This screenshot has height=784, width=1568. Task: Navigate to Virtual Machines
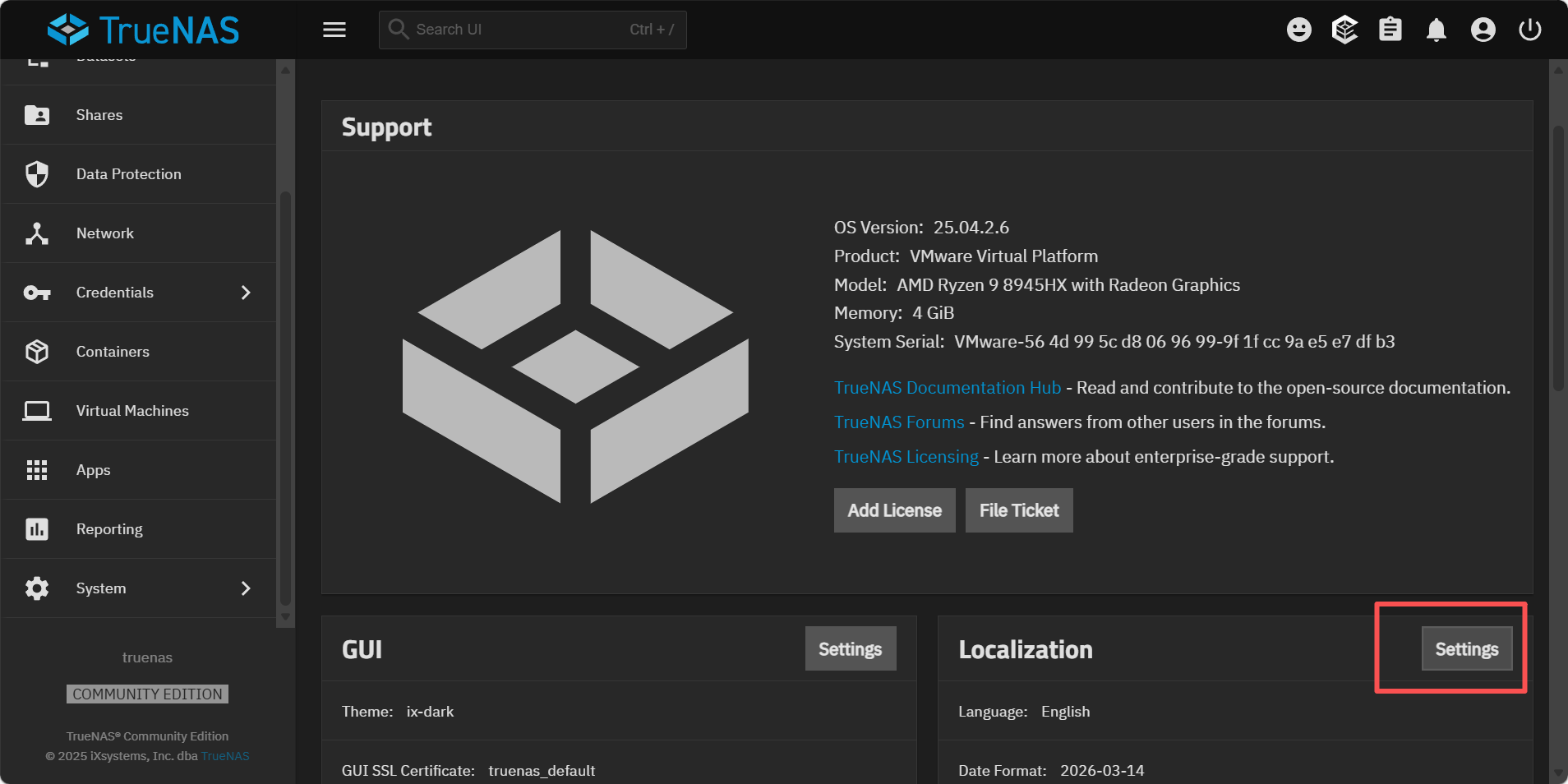click(132, 411)
